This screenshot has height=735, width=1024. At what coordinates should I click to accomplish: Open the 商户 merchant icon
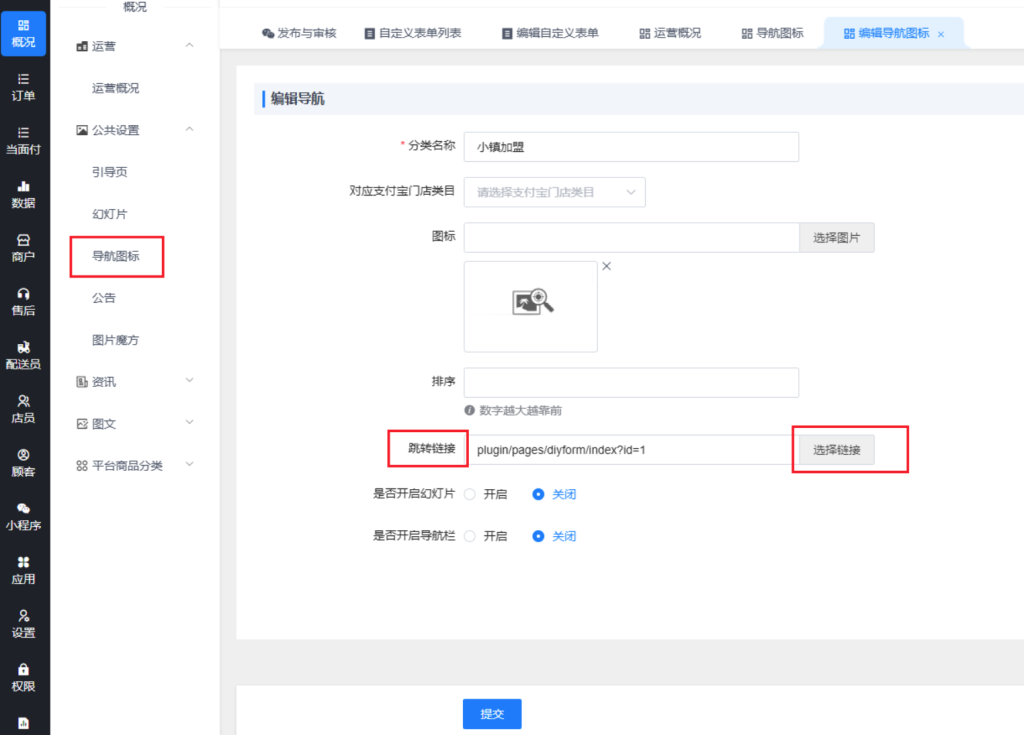click(24, 248)
